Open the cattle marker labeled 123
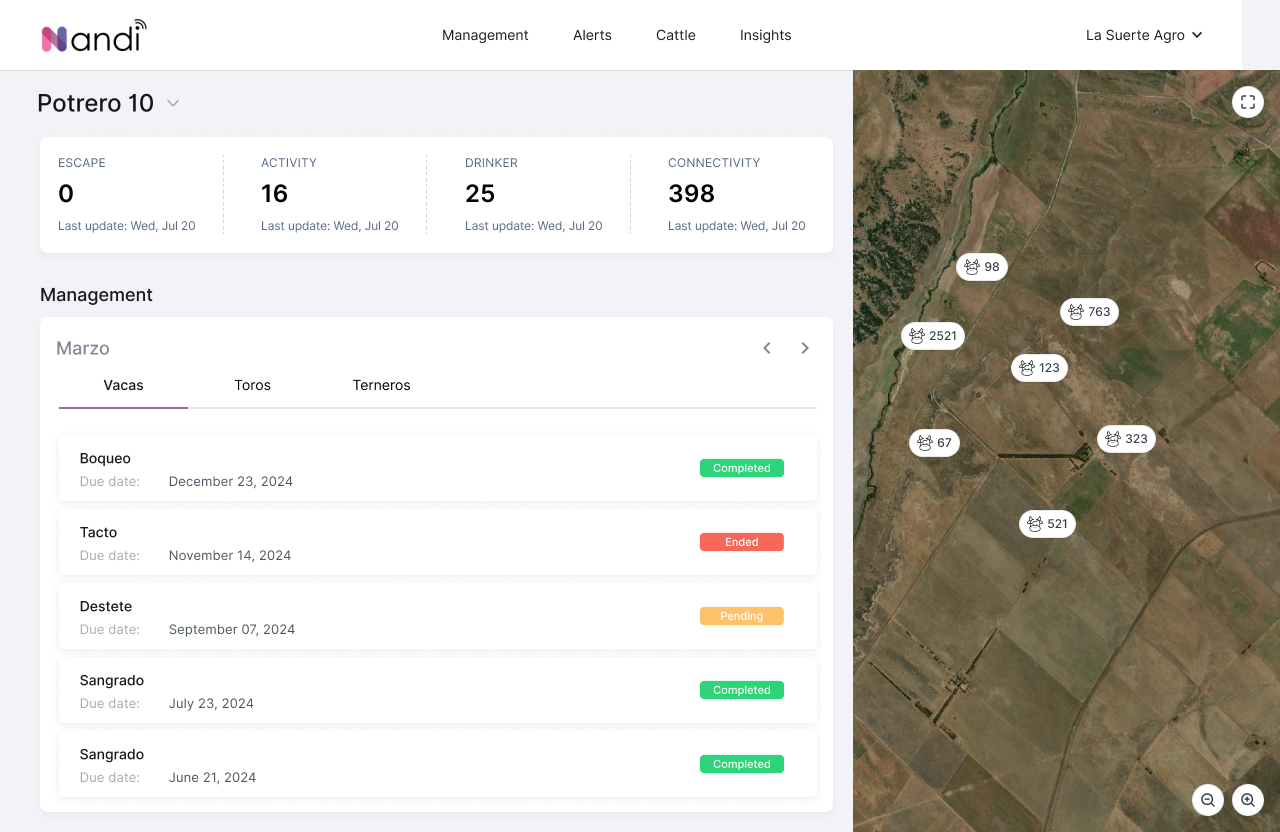 [1039, 368]
